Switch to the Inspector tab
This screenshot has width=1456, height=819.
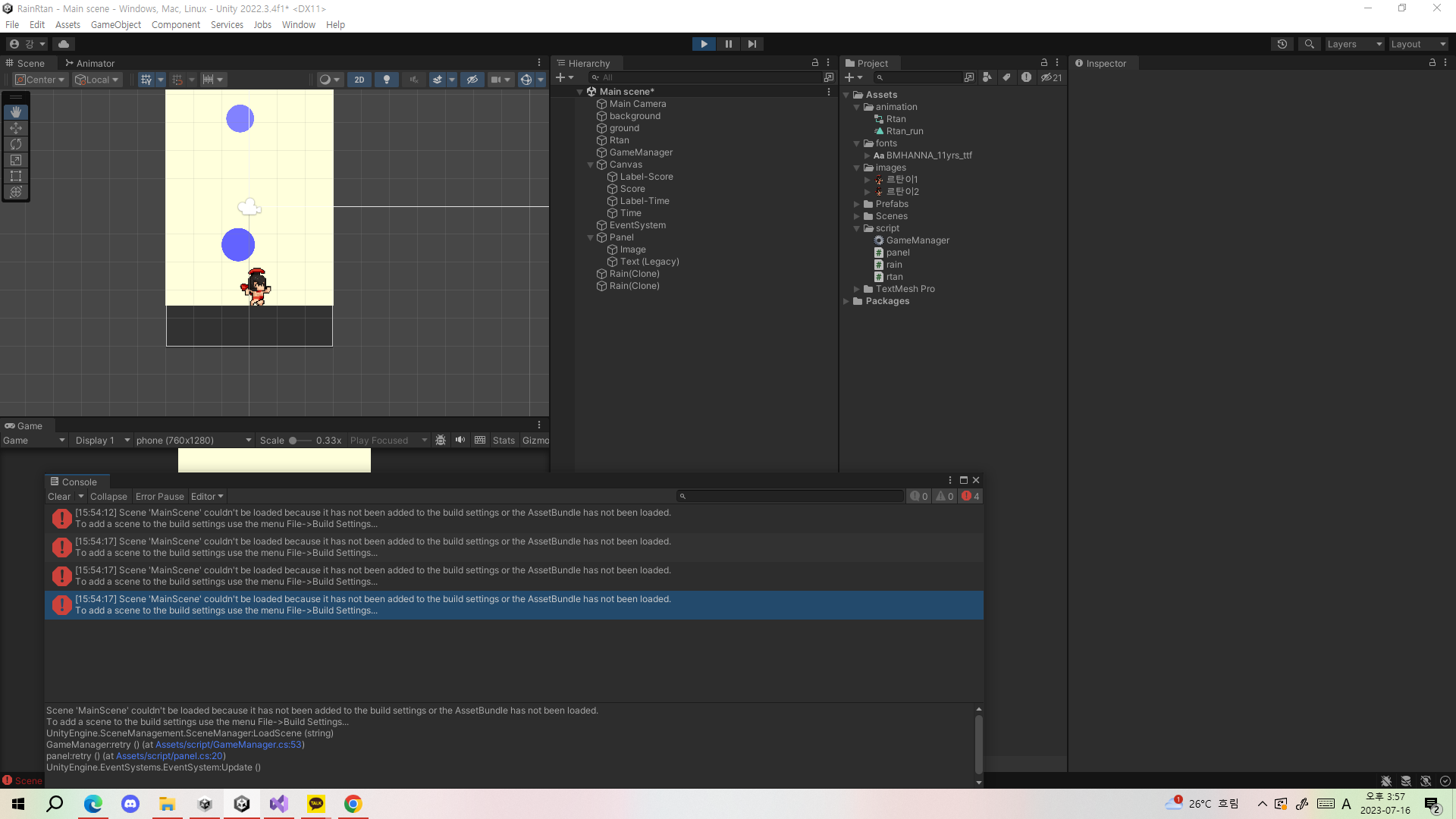(x=1100, y=64)
